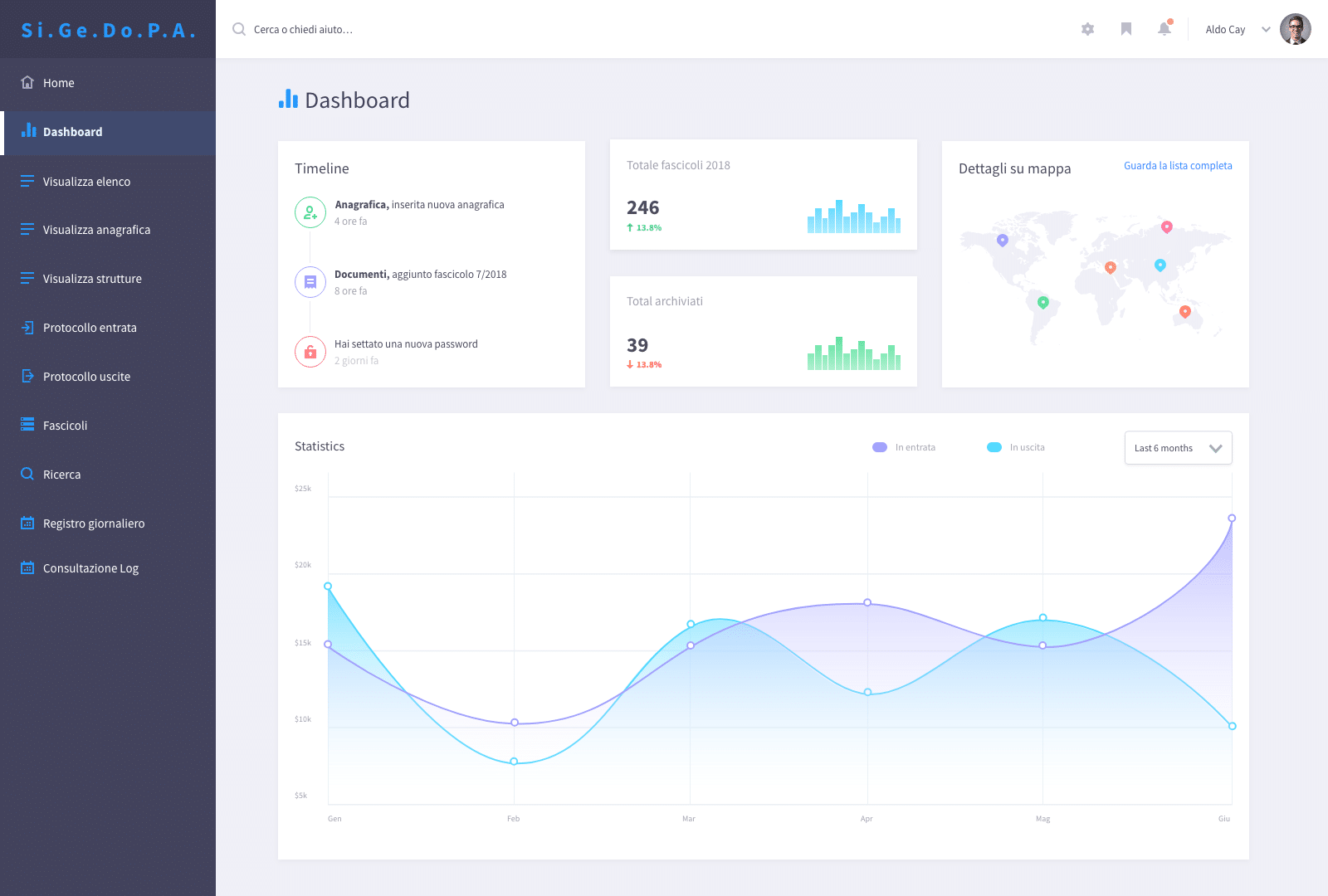The image size is (1328, 896).
Task: Toggle the In uscita legend series
Action: pos(1016,447)
